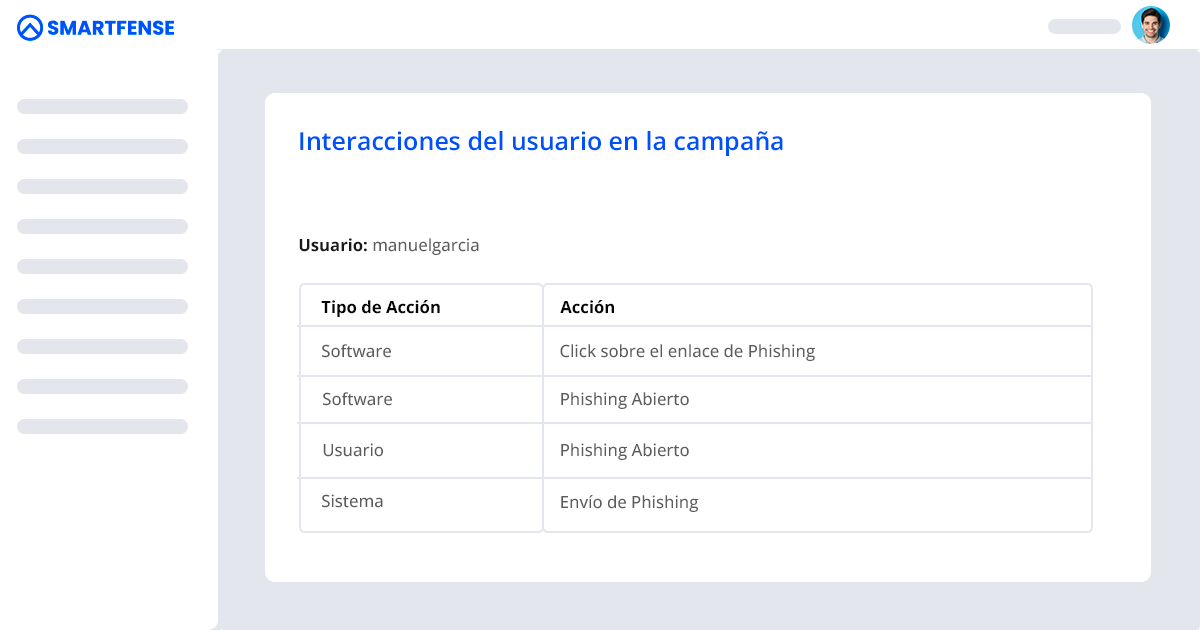
Task: Click the second Software type cell
Action: tap(421, 399)
